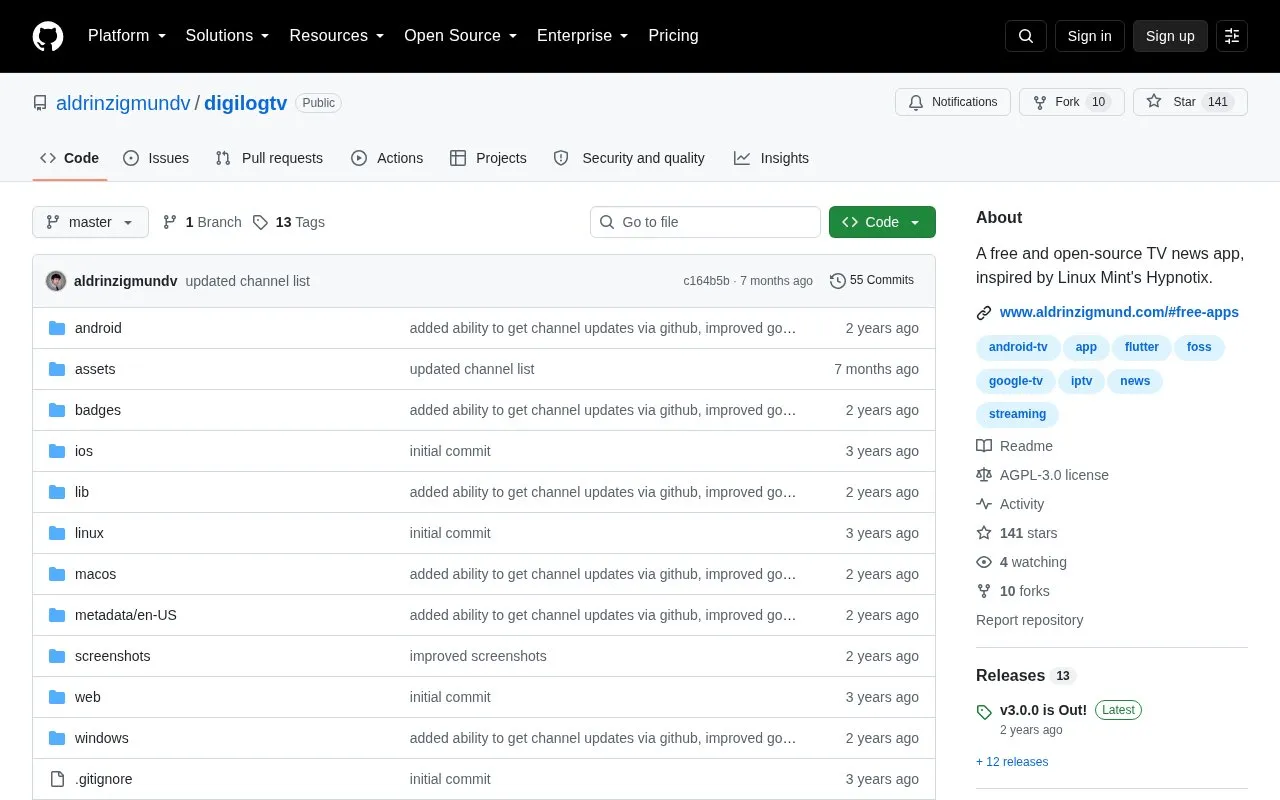Click the eye icon beside 4 watching

(x=984, y=562)
